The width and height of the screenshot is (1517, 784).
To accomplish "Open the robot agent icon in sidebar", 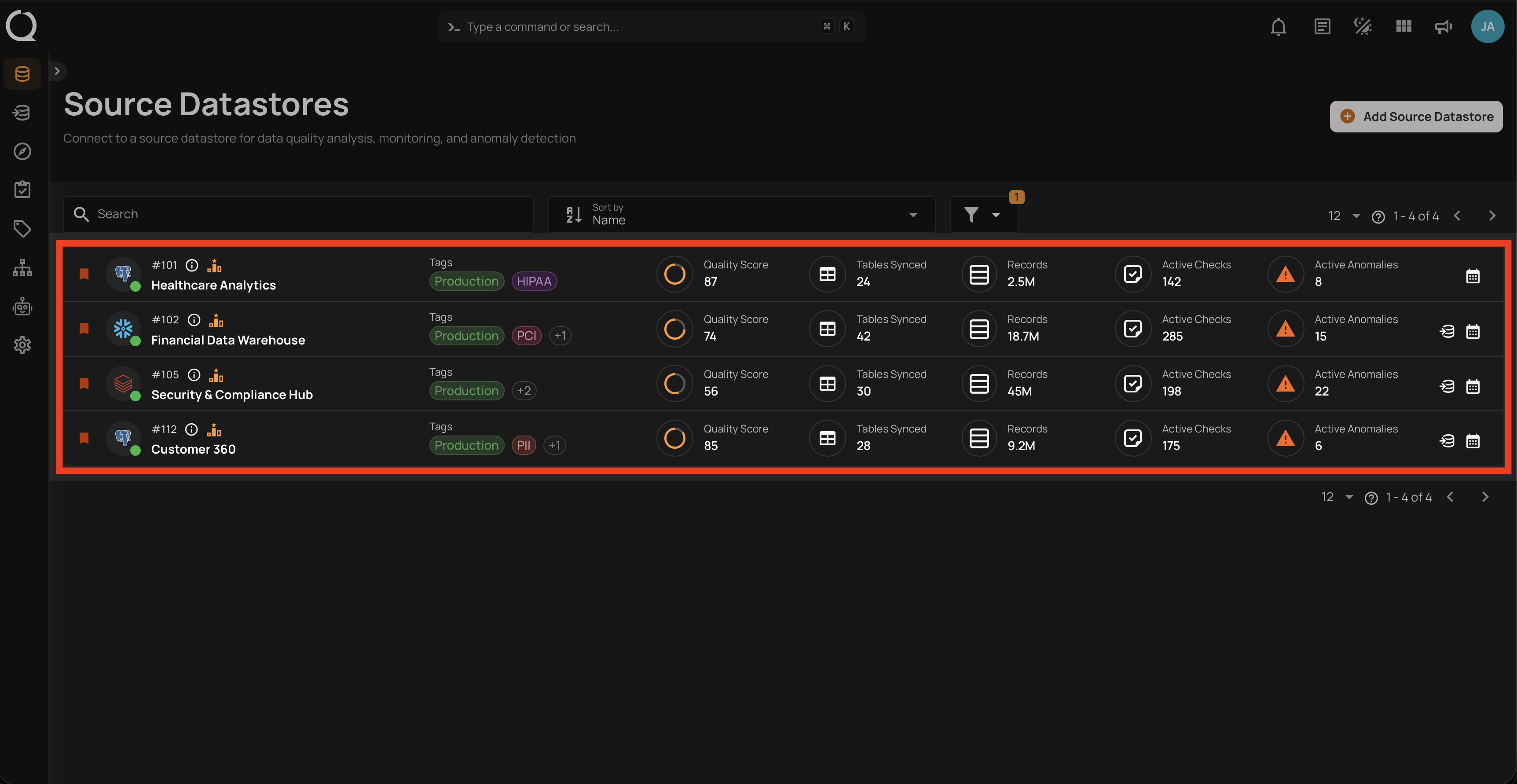I will (22, 307).
